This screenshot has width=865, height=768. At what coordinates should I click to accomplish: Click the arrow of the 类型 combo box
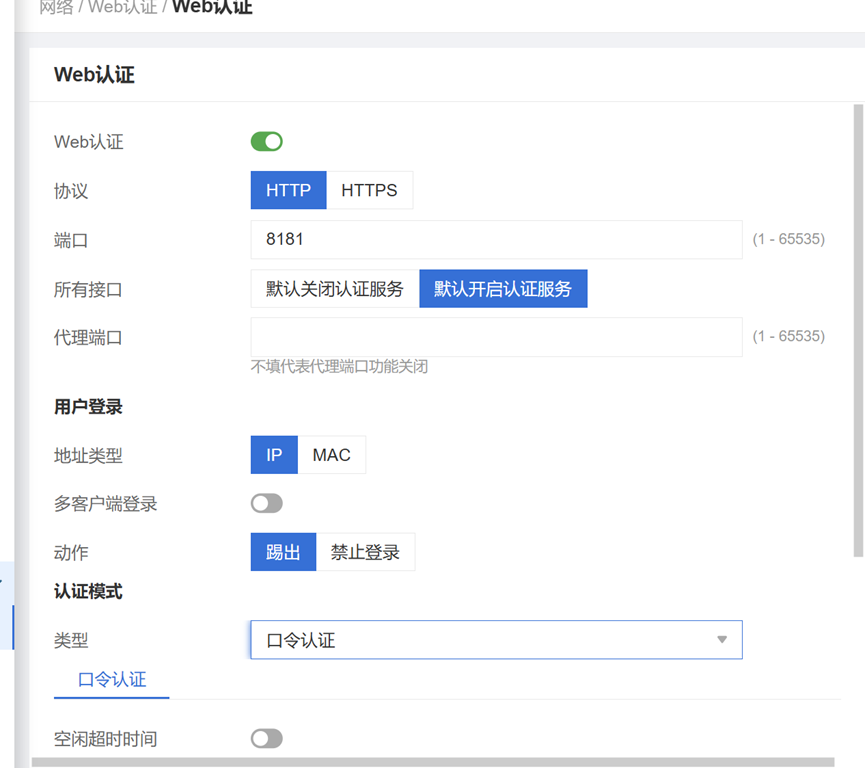(722, 639)
